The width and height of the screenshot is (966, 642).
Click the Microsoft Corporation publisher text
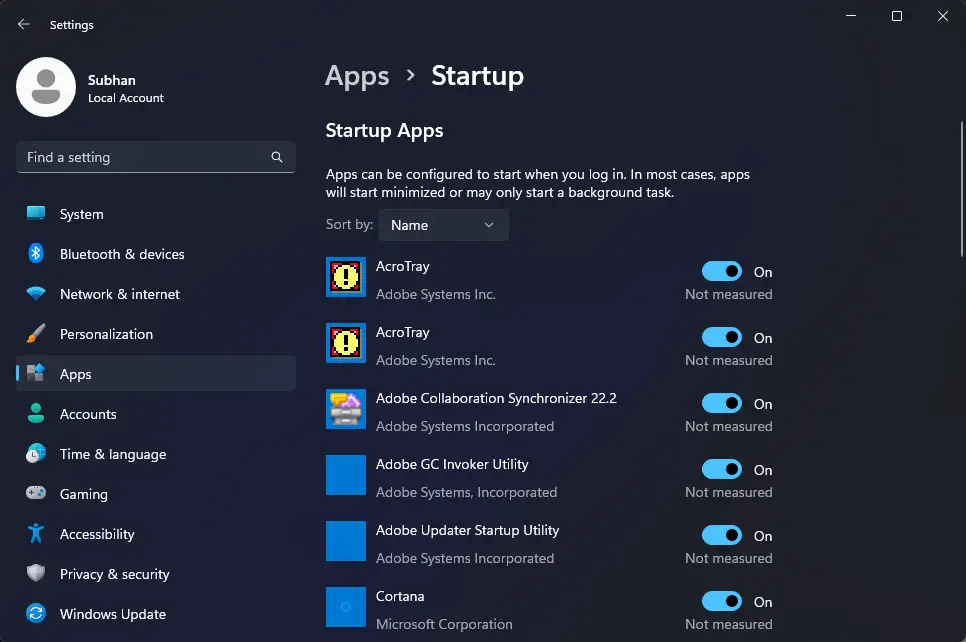(x=444, y=624)
